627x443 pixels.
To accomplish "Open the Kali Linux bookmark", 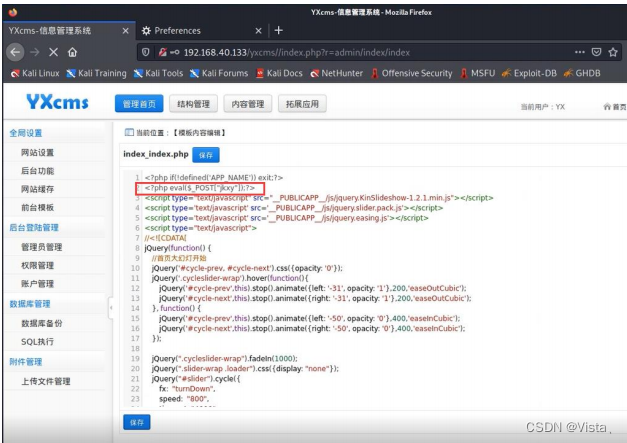I will (x=35, y=73).
